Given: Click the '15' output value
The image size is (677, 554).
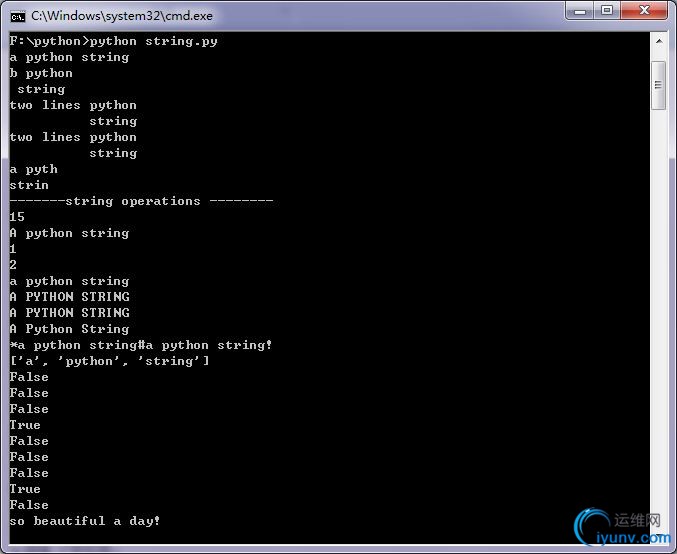Looking at the screenshot, I should tap(17, 217).
